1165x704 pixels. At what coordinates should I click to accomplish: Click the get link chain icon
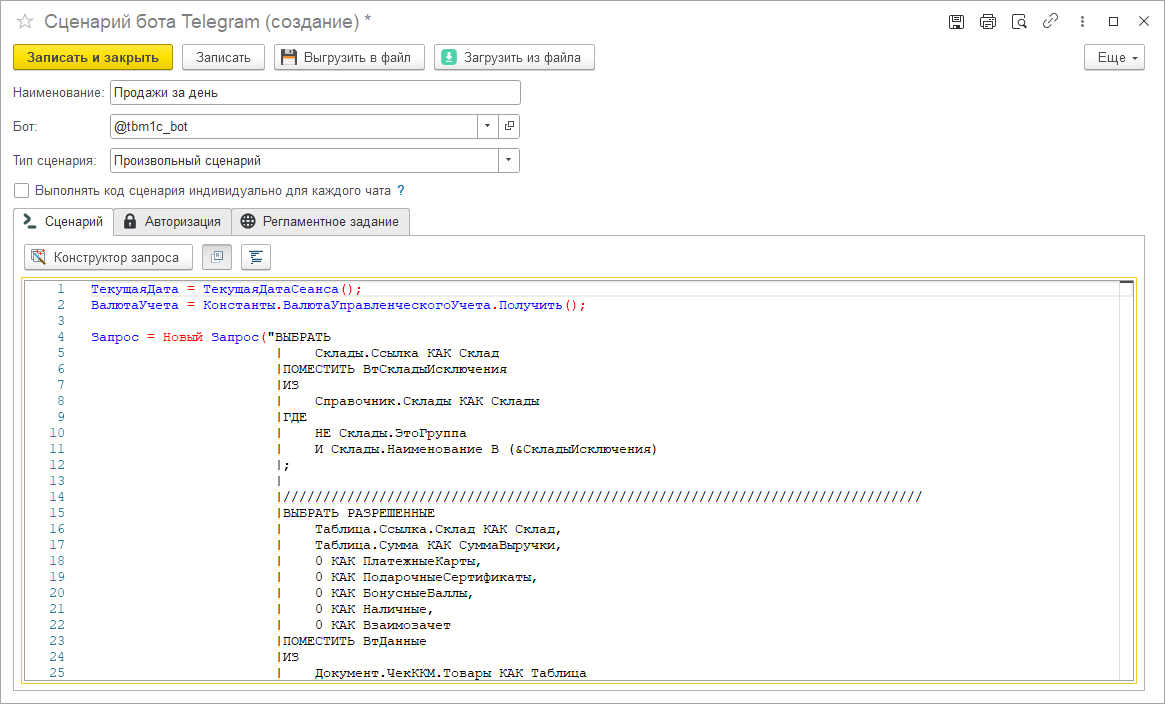pyautogui.click(x=1050, y=22)
